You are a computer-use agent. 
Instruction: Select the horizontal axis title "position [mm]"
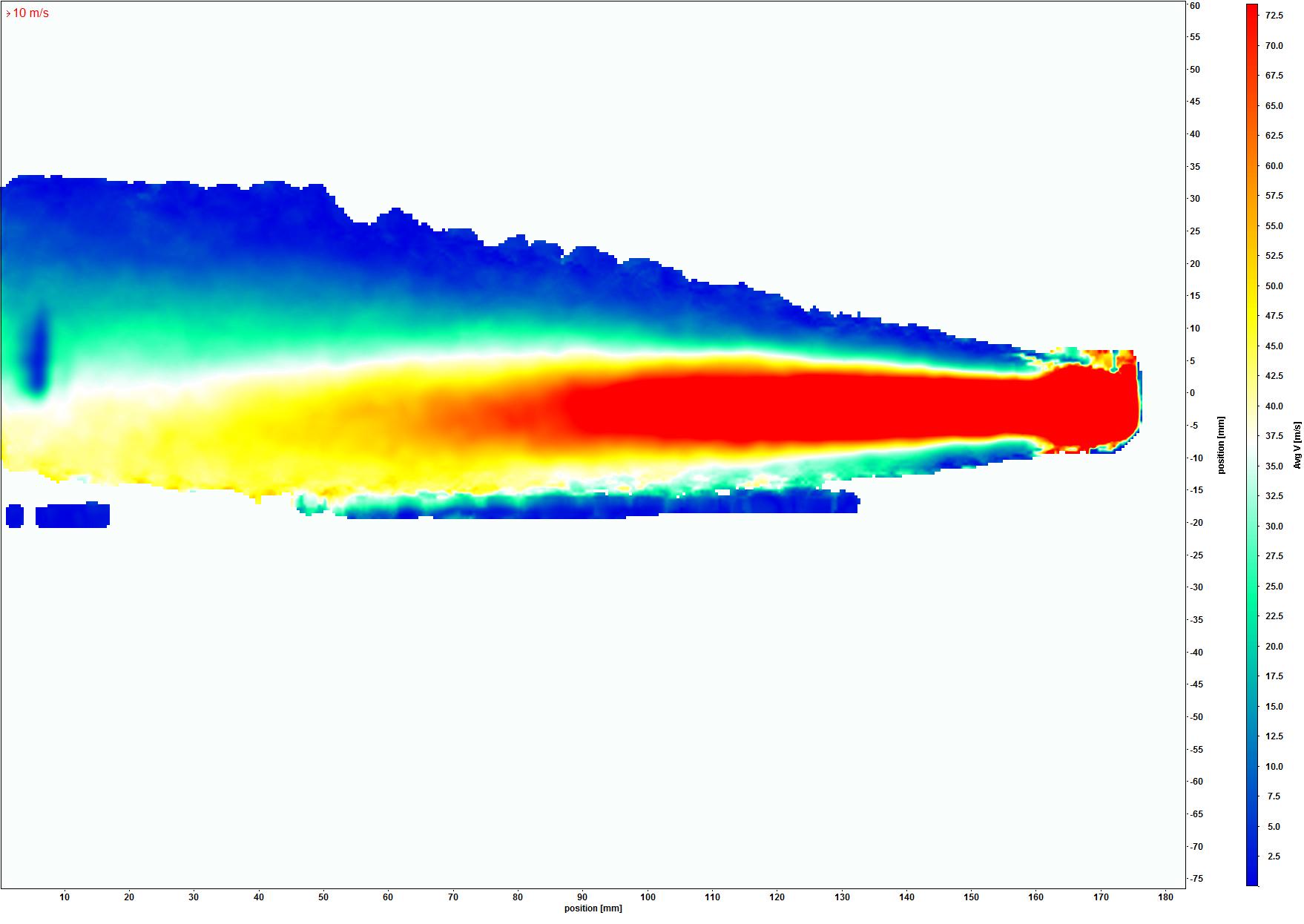593,908
